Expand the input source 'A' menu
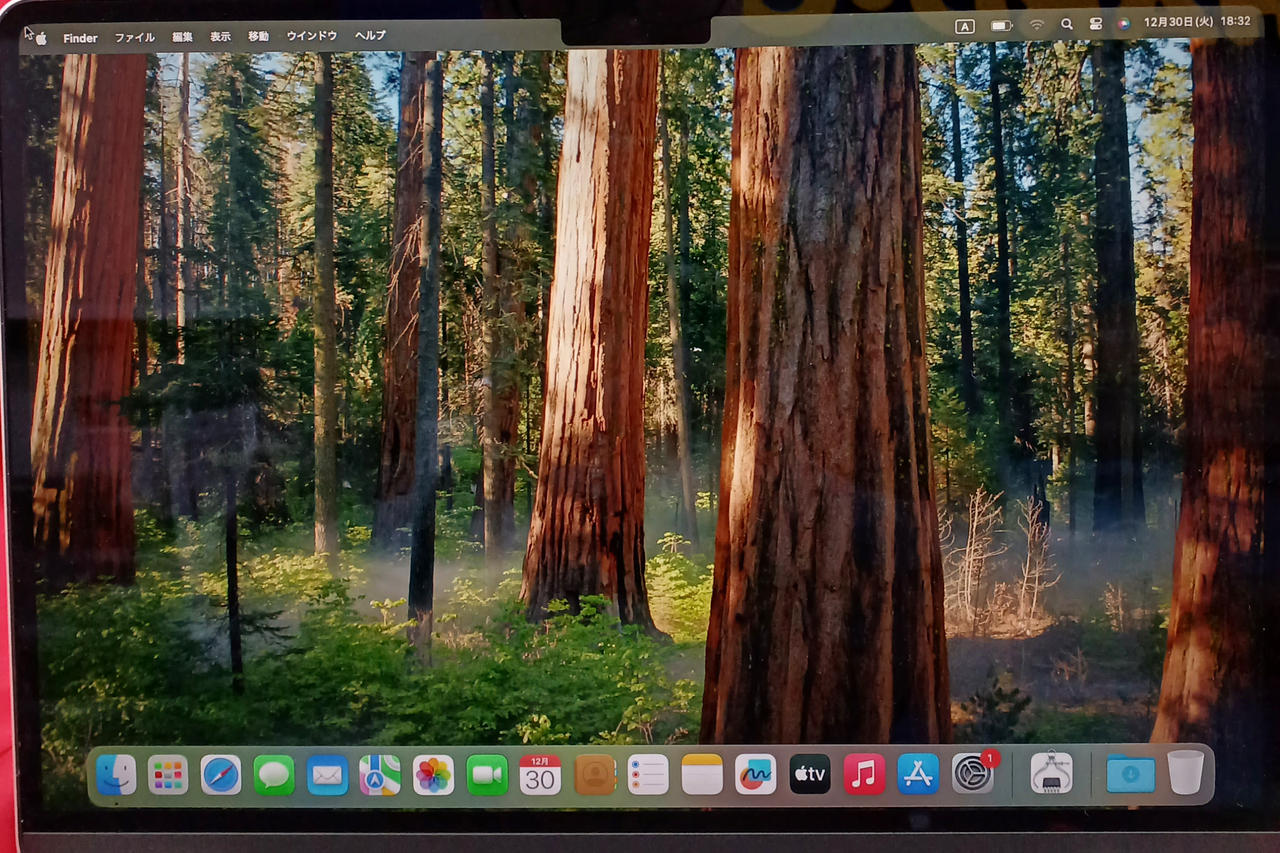The height and width of the screenshot is (853, 1280). [x=964, y=26]
